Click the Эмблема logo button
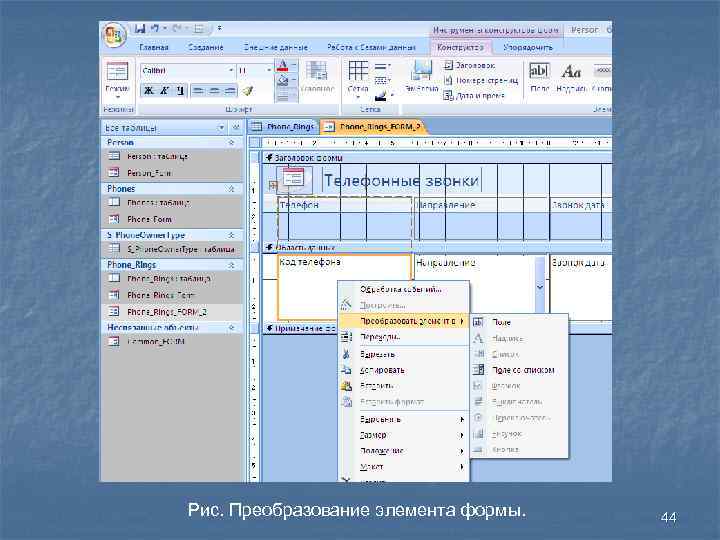Viewport: 720px width, 540px height. 422,76
